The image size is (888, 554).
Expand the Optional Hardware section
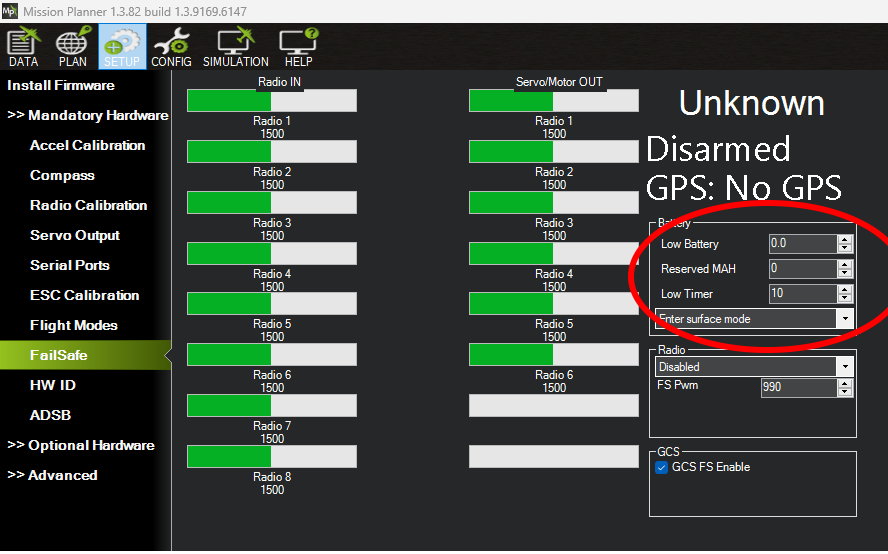80,445
